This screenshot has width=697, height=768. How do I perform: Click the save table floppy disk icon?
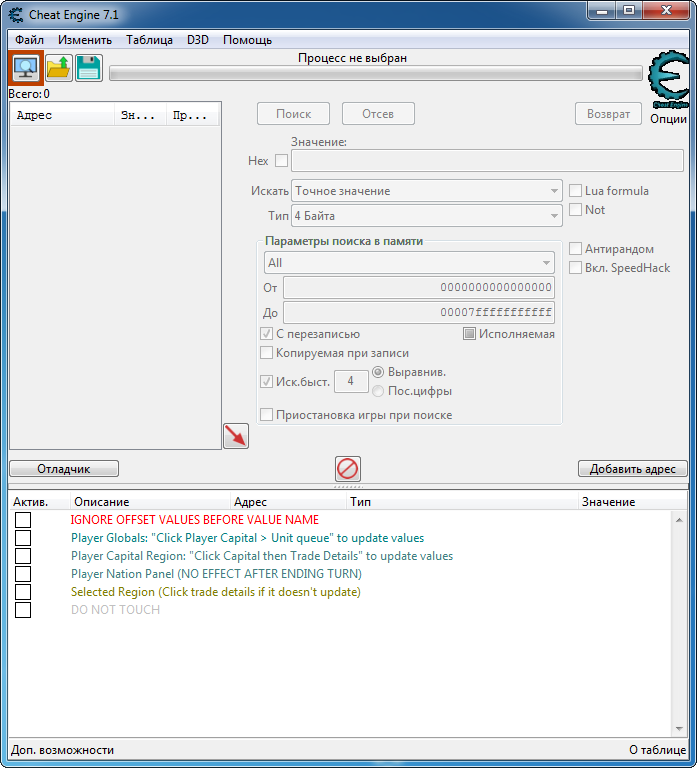(89, 68)
